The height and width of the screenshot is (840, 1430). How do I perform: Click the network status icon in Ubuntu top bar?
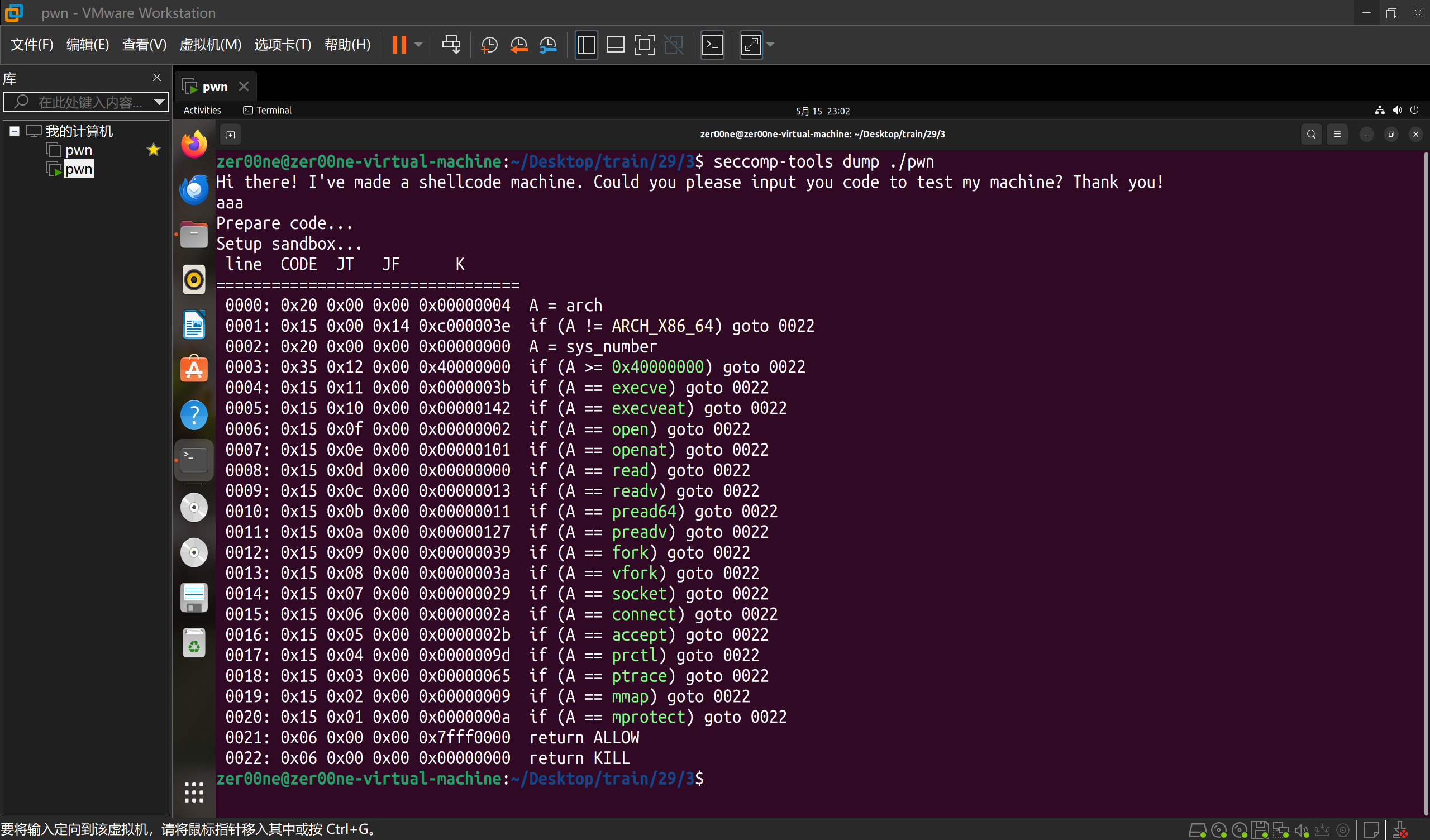pos(1380,110)
